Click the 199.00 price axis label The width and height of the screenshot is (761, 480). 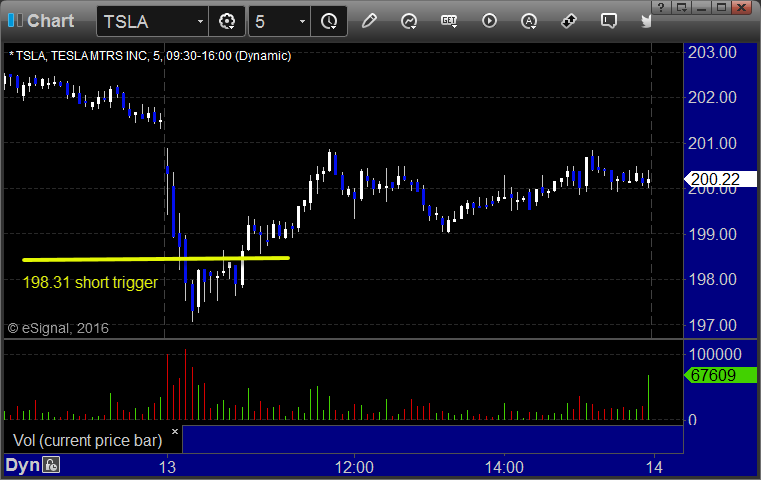click(712, 234)
